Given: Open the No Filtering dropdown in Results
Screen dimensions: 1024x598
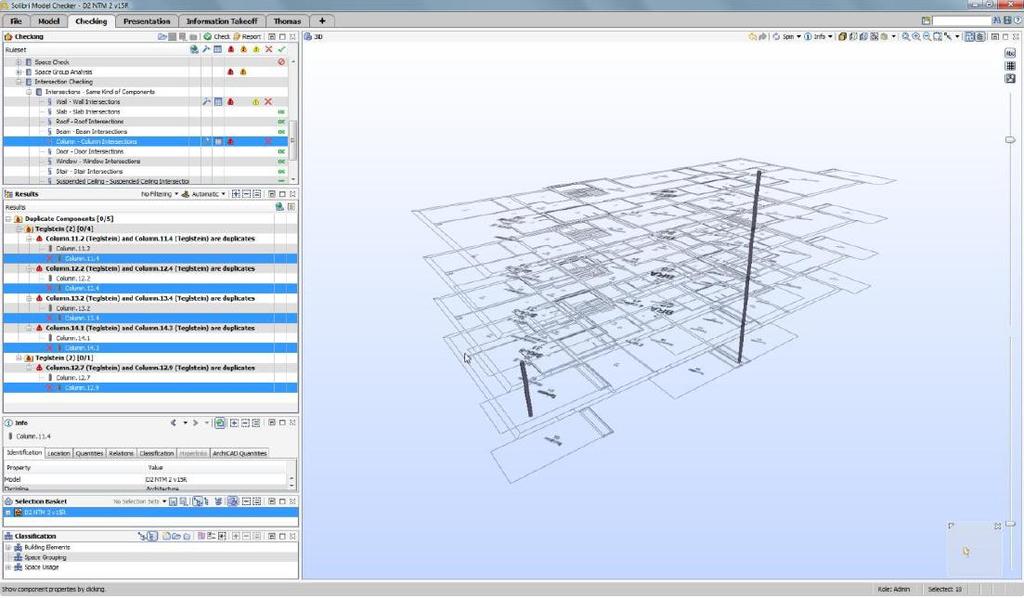Looking at the screenshot, I should click(x=159, y=194).
